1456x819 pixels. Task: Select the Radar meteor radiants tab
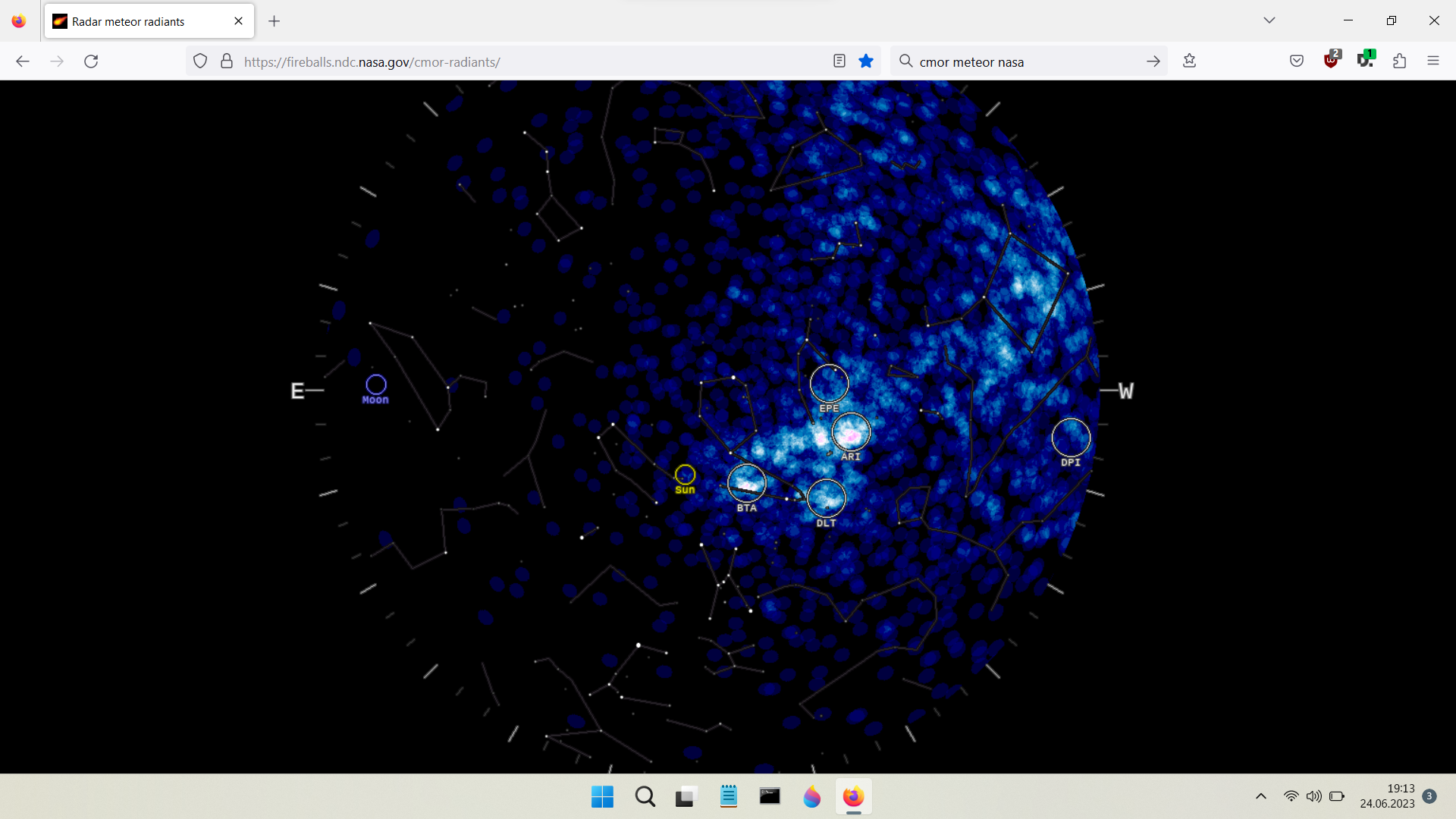click(149, 21)
